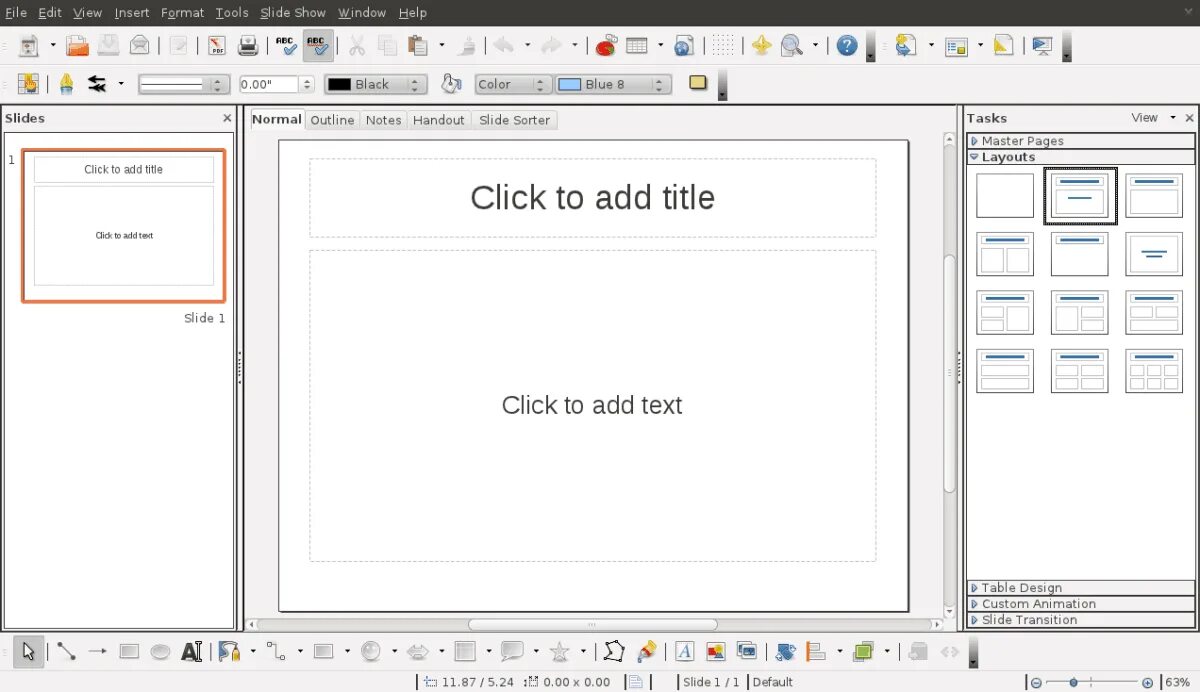Click the zoom out minus button

pos(1036,682)
